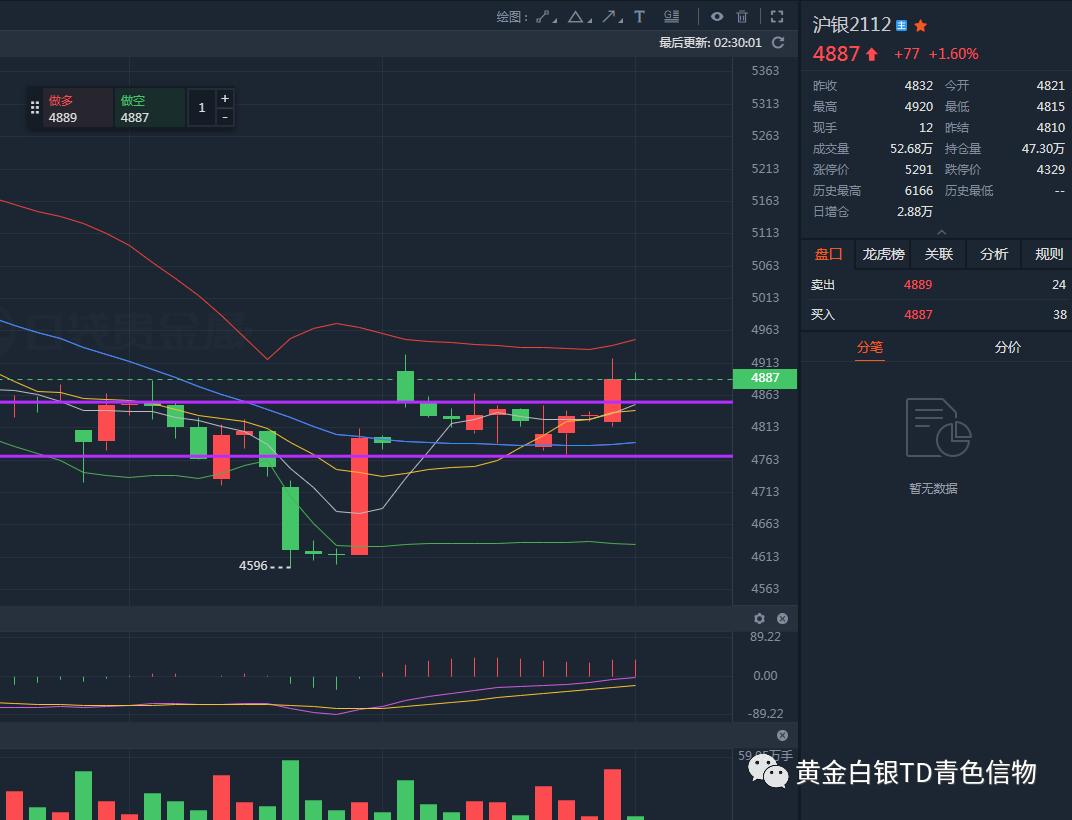
Task: Refresh the last-update quote data
Action: tap(778, 43)
